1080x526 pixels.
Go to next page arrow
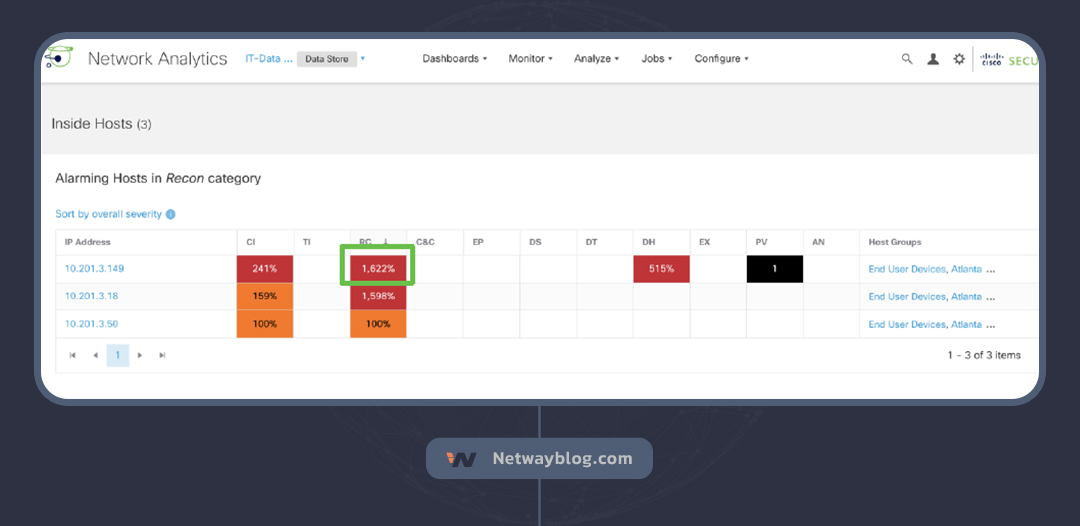coord(140,355)
